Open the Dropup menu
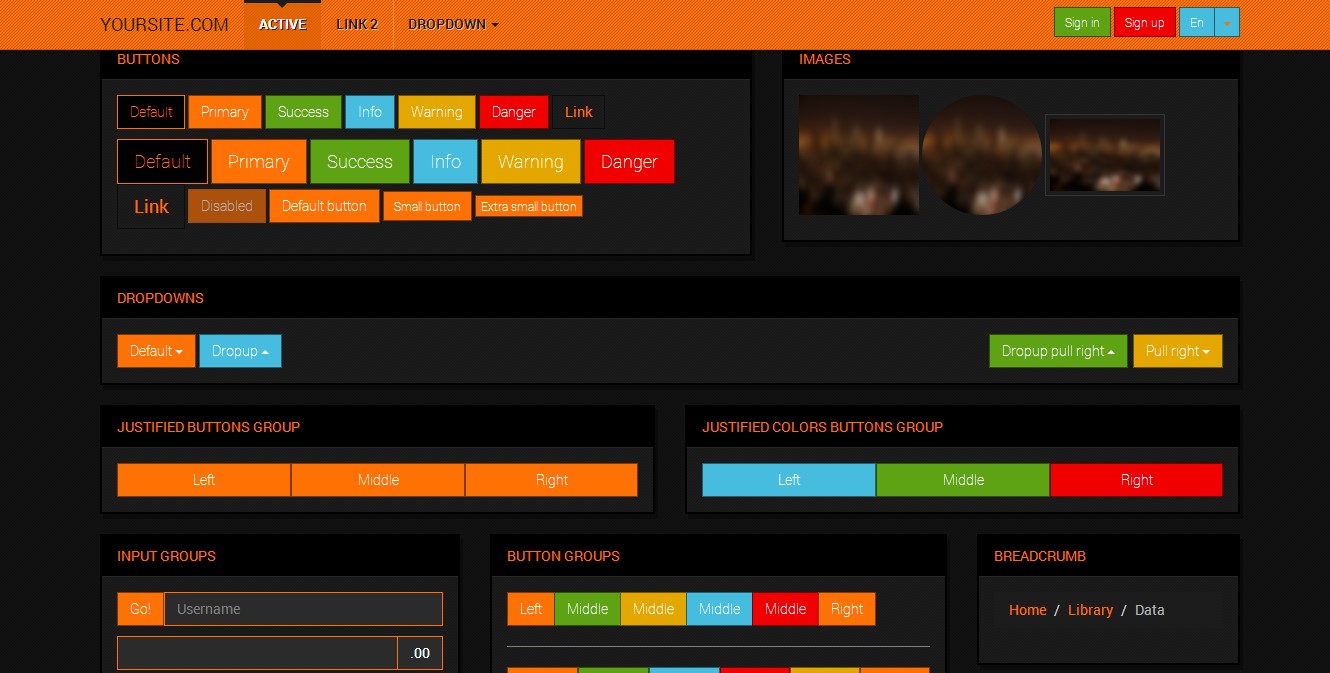The width and height of the screenshot is (1330, 673). point(240,351)
